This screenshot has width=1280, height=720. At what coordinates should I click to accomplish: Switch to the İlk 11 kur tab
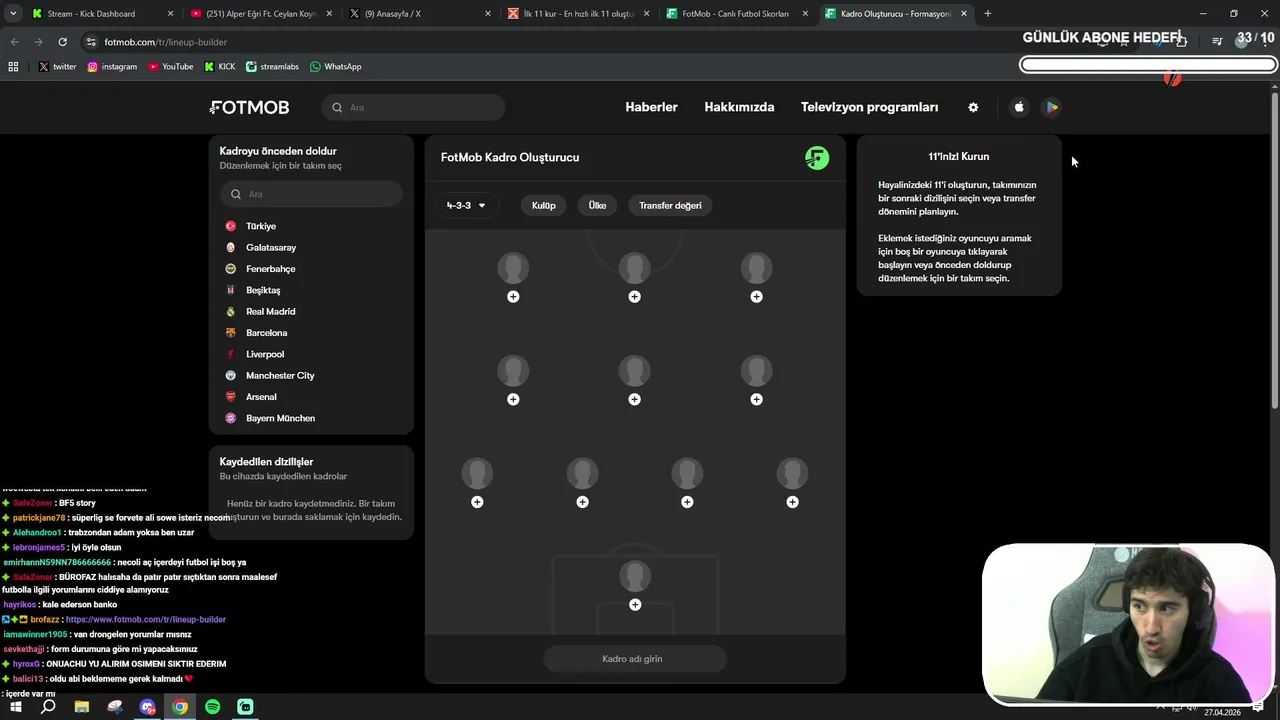(x=578, y=14)
